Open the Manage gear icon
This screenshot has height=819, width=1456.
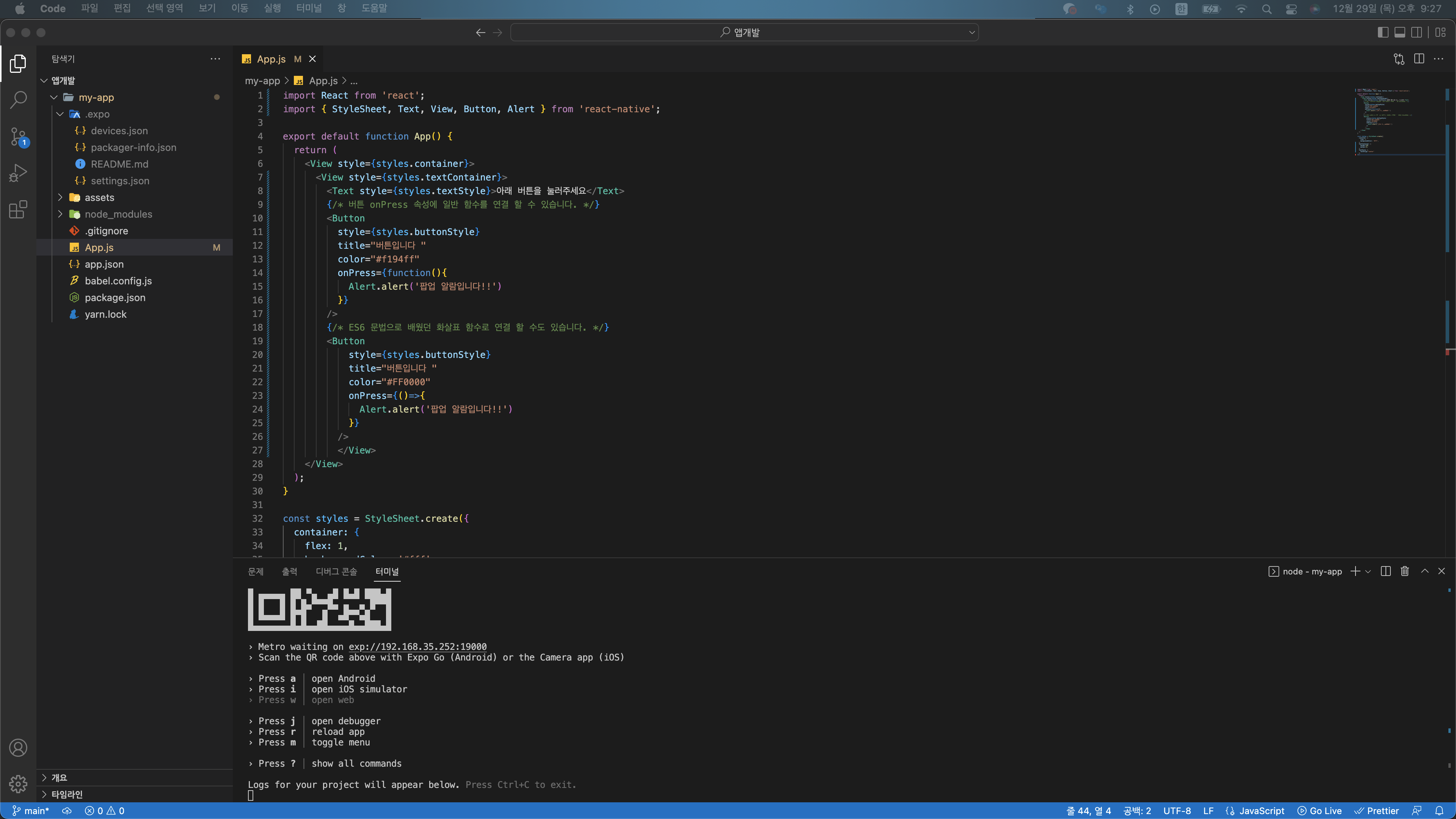tap(18, 783)
